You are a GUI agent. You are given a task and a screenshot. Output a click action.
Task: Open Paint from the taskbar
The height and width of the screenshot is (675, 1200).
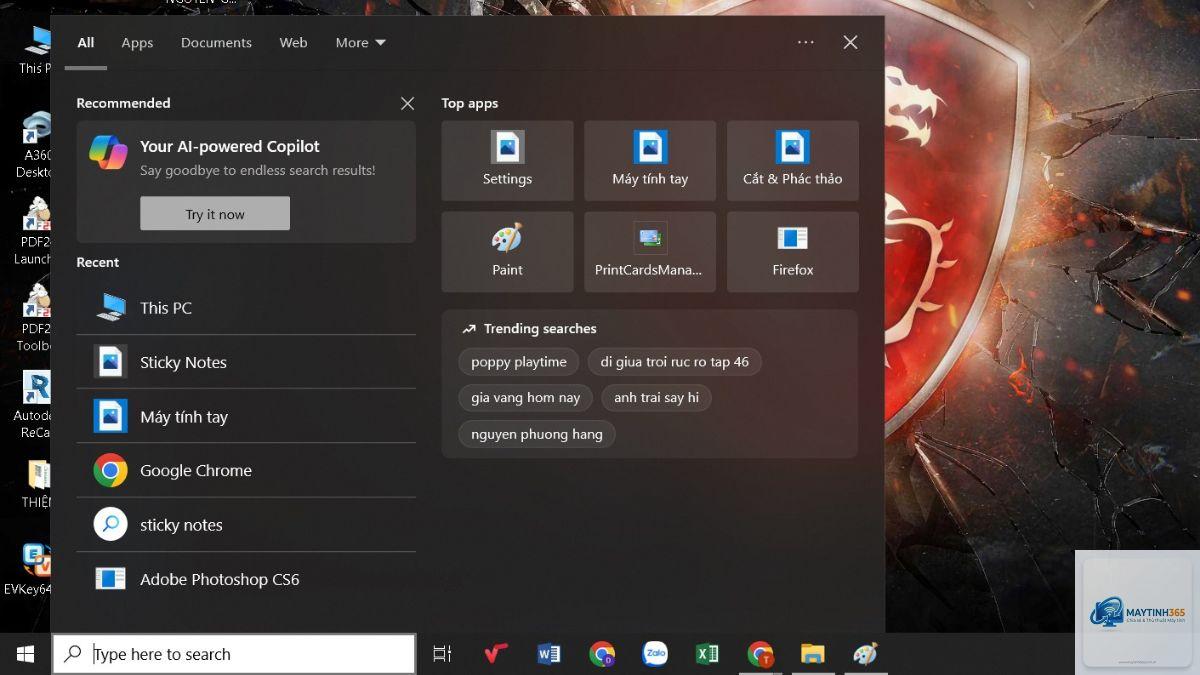point(865,654)
